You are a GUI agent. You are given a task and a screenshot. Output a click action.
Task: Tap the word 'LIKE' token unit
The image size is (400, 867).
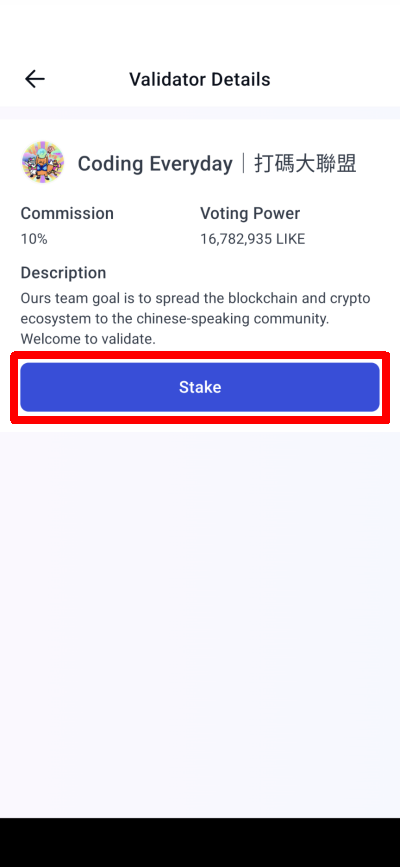(290, 239)
